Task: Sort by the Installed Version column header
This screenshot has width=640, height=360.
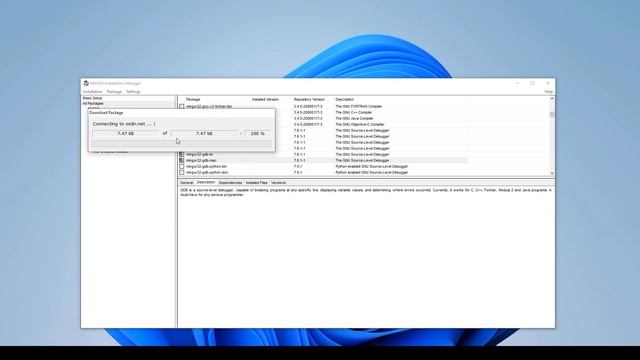Action: 265,100
